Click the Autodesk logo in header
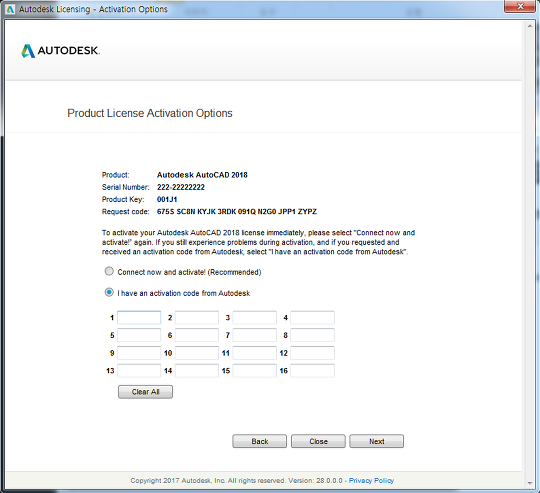 [60, 51]
